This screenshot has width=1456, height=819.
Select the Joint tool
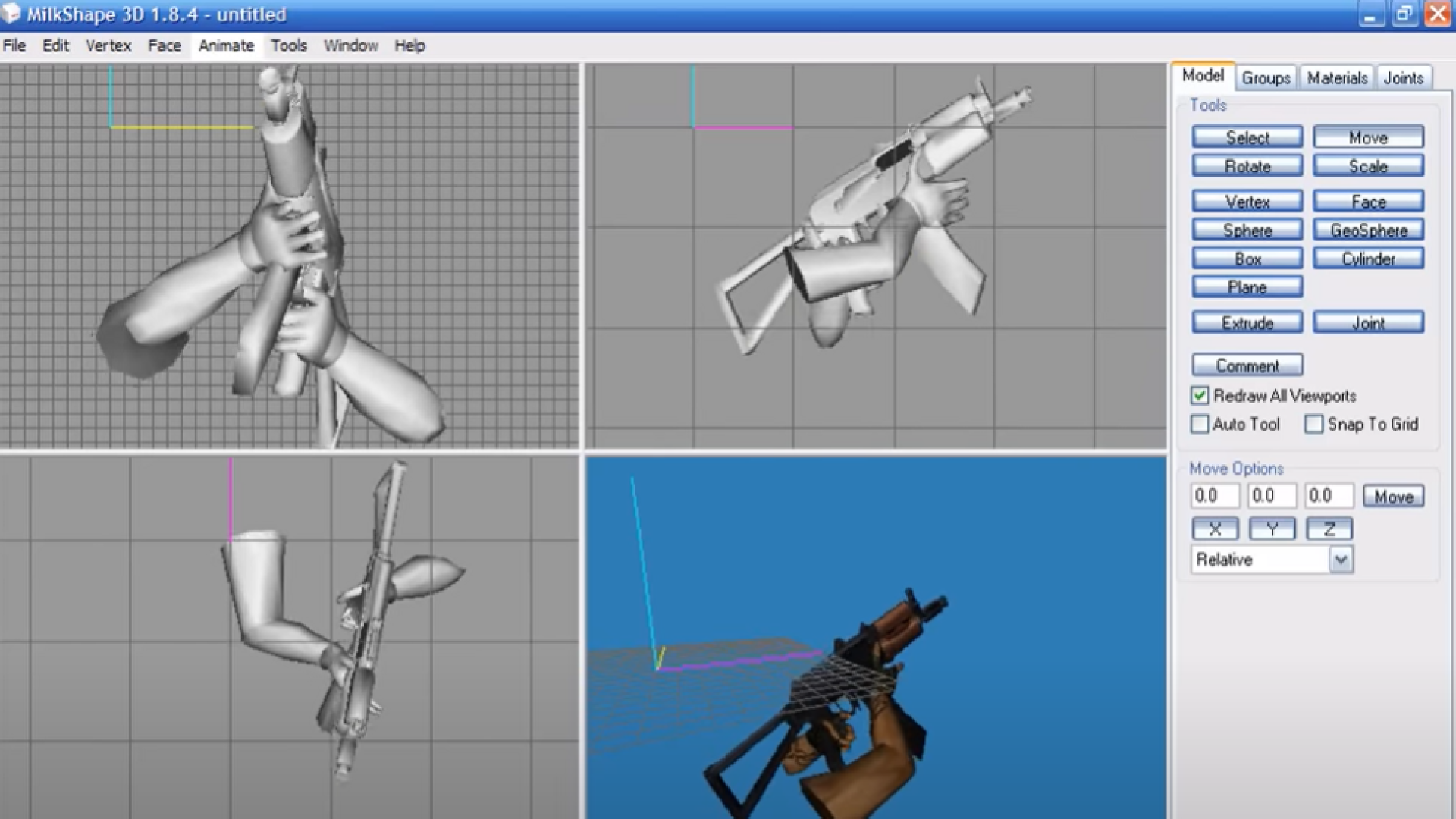(x=1368, y=323)
